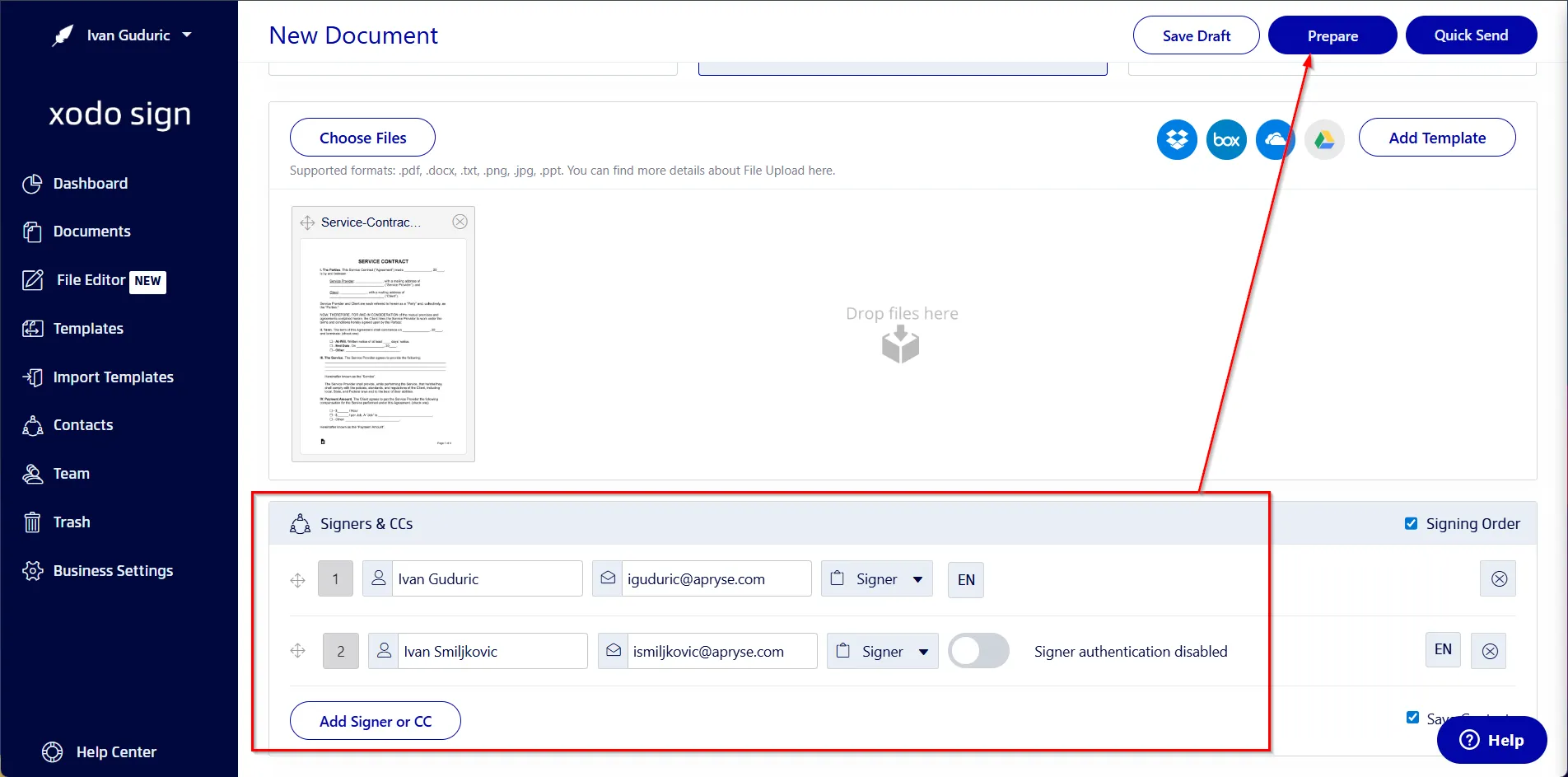Click the Dashboard pie chart icon
Viewport: 1568px width, 777px height.
point(32,184)
